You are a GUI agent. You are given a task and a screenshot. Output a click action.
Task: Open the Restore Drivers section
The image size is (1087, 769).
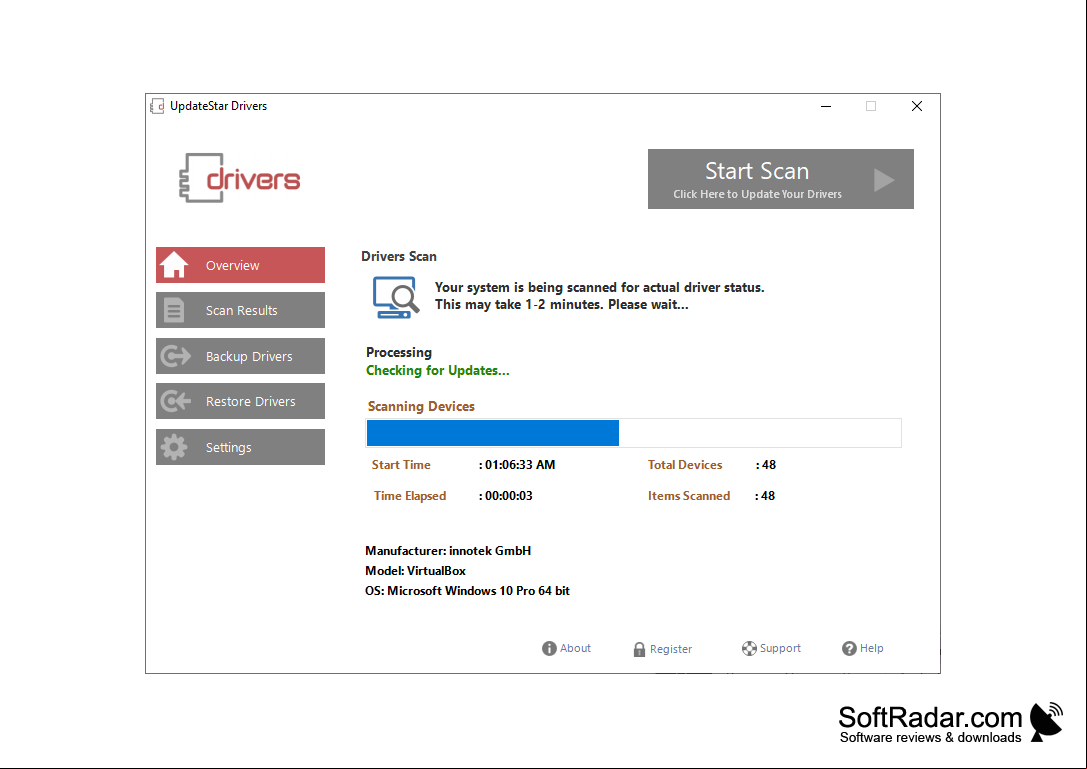(x=240, y=401)
